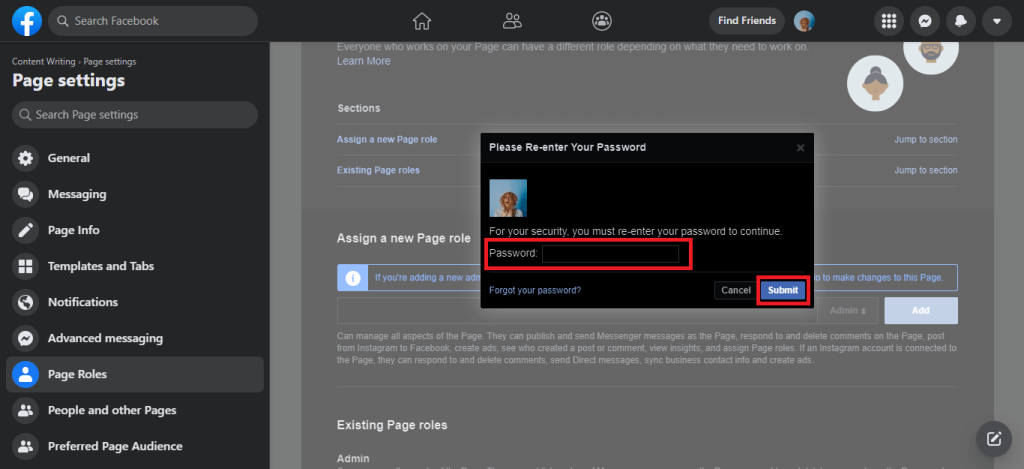The width and height of the screenshot is (1024, 469).
Task: Click the info icon in blue notice
Action: point(353,278)
